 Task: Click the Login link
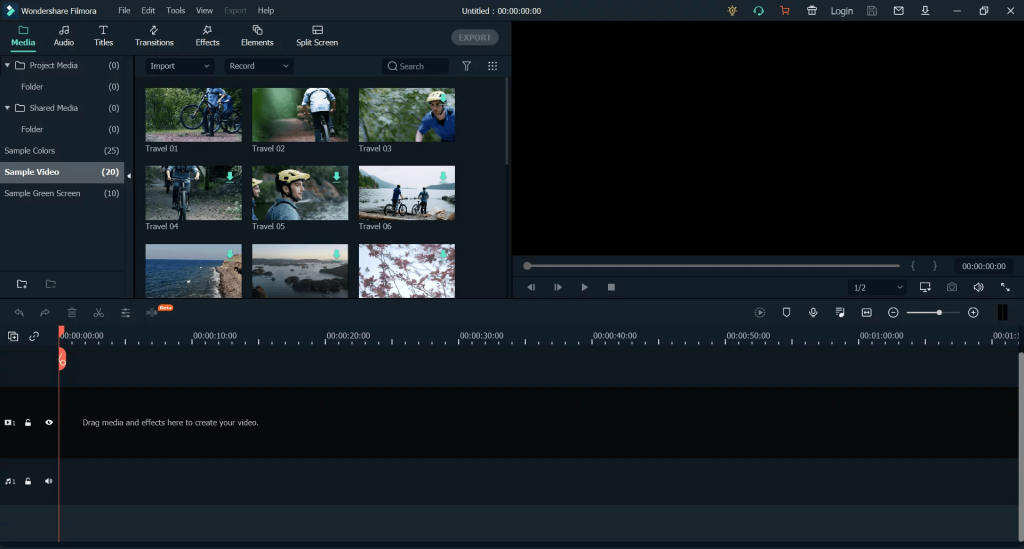tap(841, 11)
